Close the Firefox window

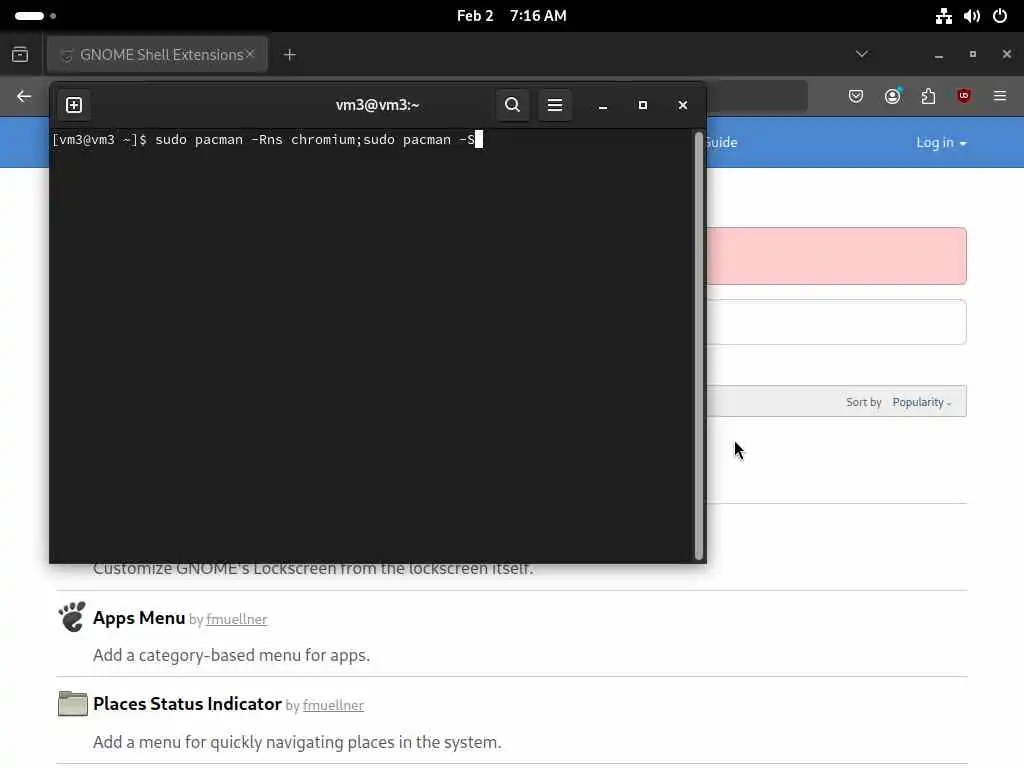click(x=1006, y=55)
